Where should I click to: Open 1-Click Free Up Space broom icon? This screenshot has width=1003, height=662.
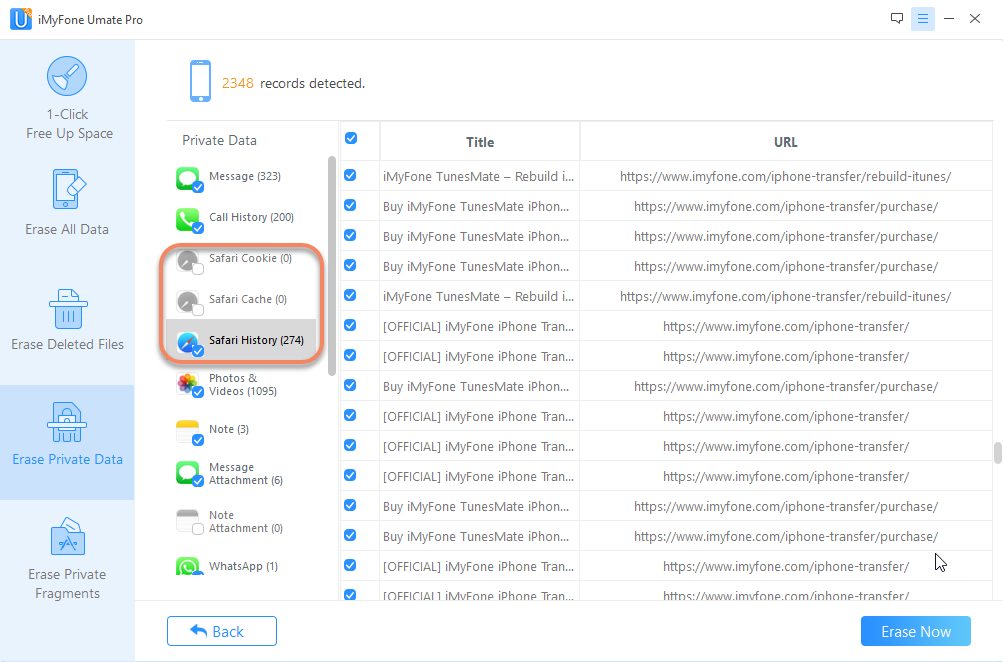coord(67,76)
